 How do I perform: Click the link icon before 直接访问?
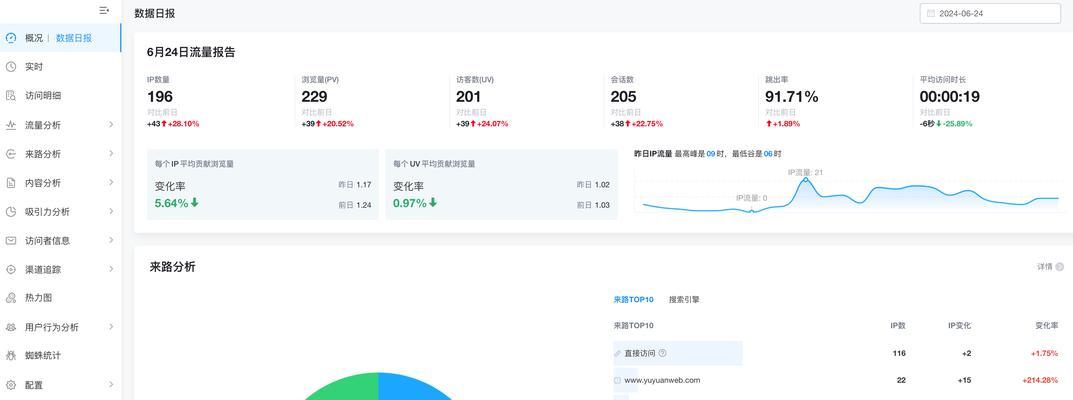pos(618,354)
